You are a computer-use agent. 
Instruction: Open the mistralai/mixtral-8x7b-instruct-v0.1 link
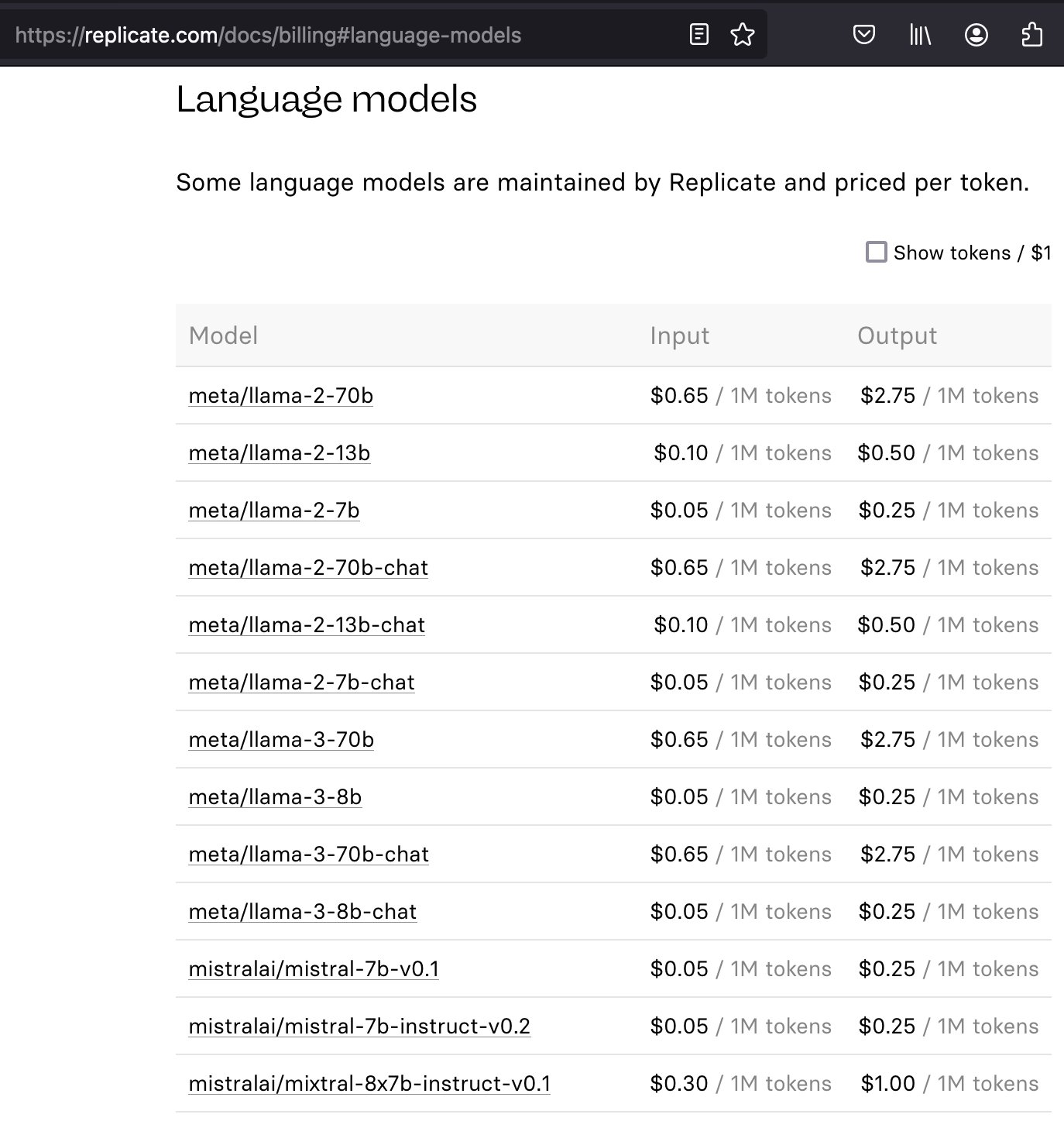tap(369, 1084)
